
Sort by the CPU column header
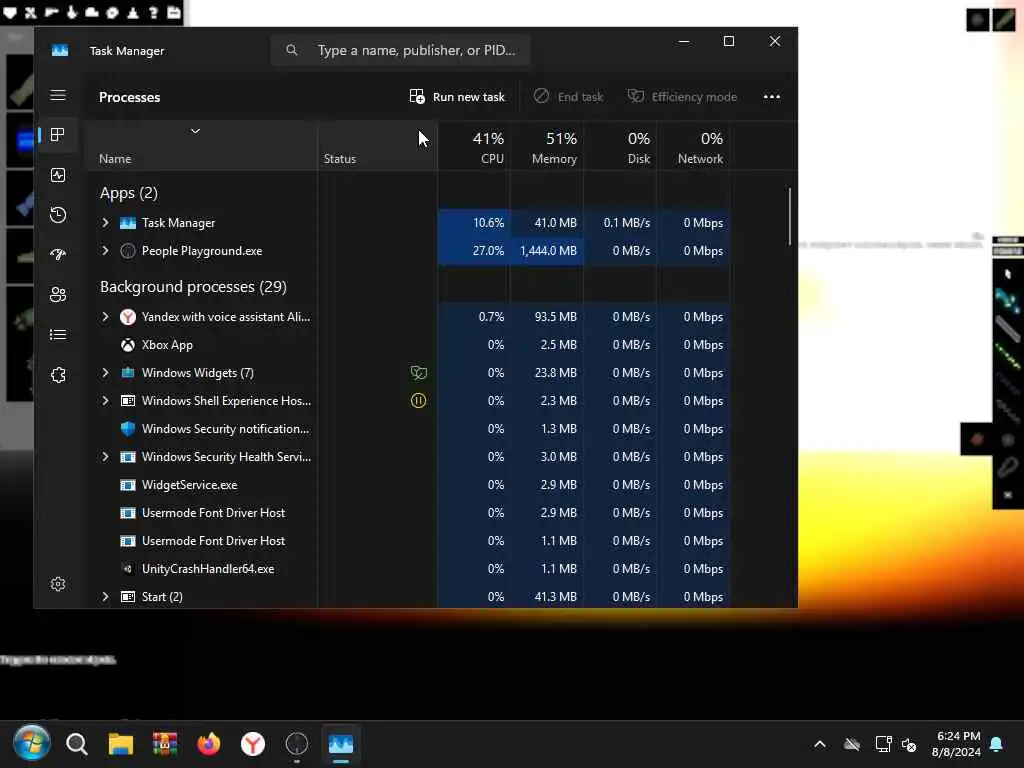click(x=474, y=148)
